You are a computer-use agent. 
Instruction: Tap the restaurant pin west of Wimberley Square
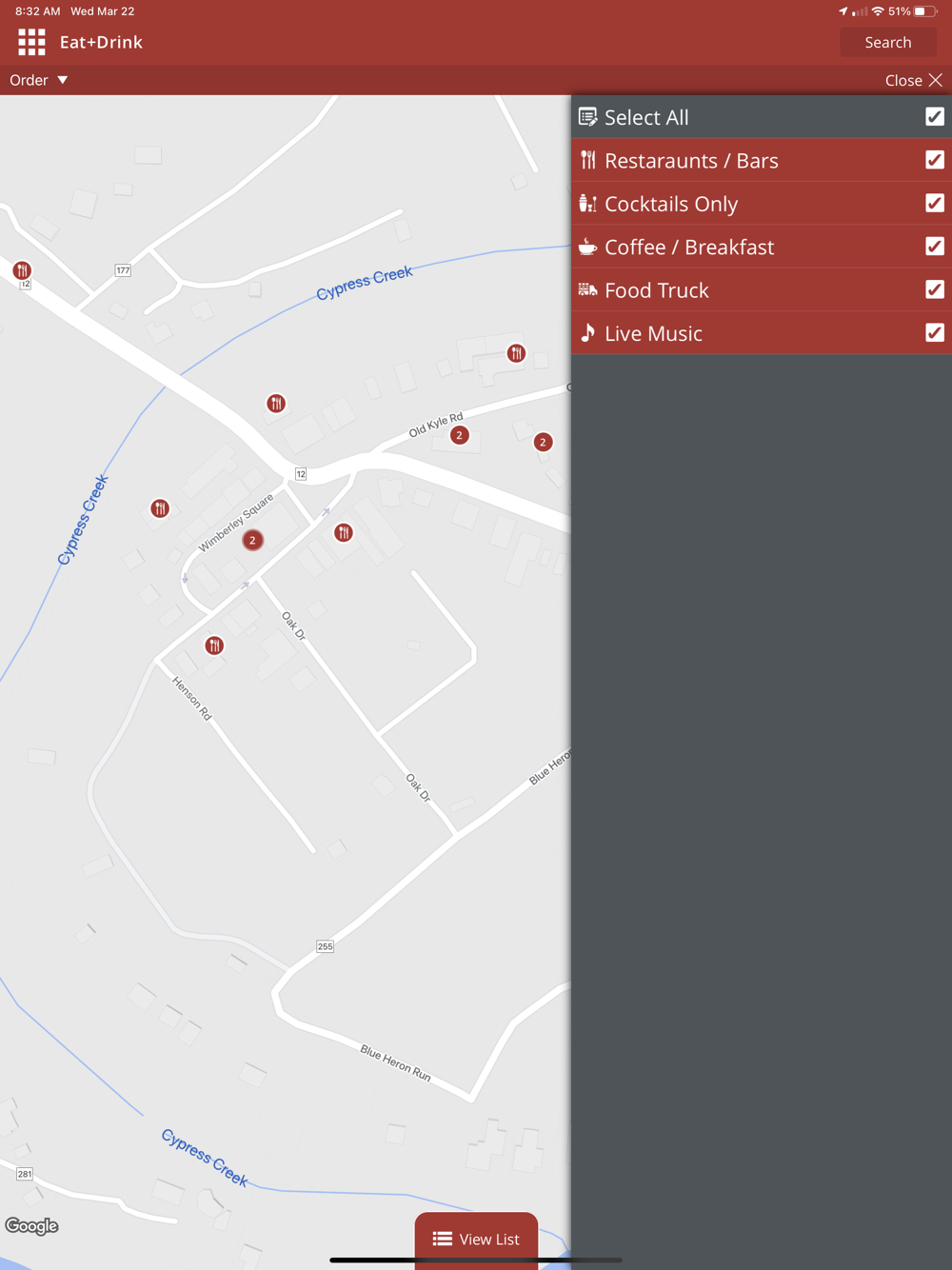(x=160, y=508)
